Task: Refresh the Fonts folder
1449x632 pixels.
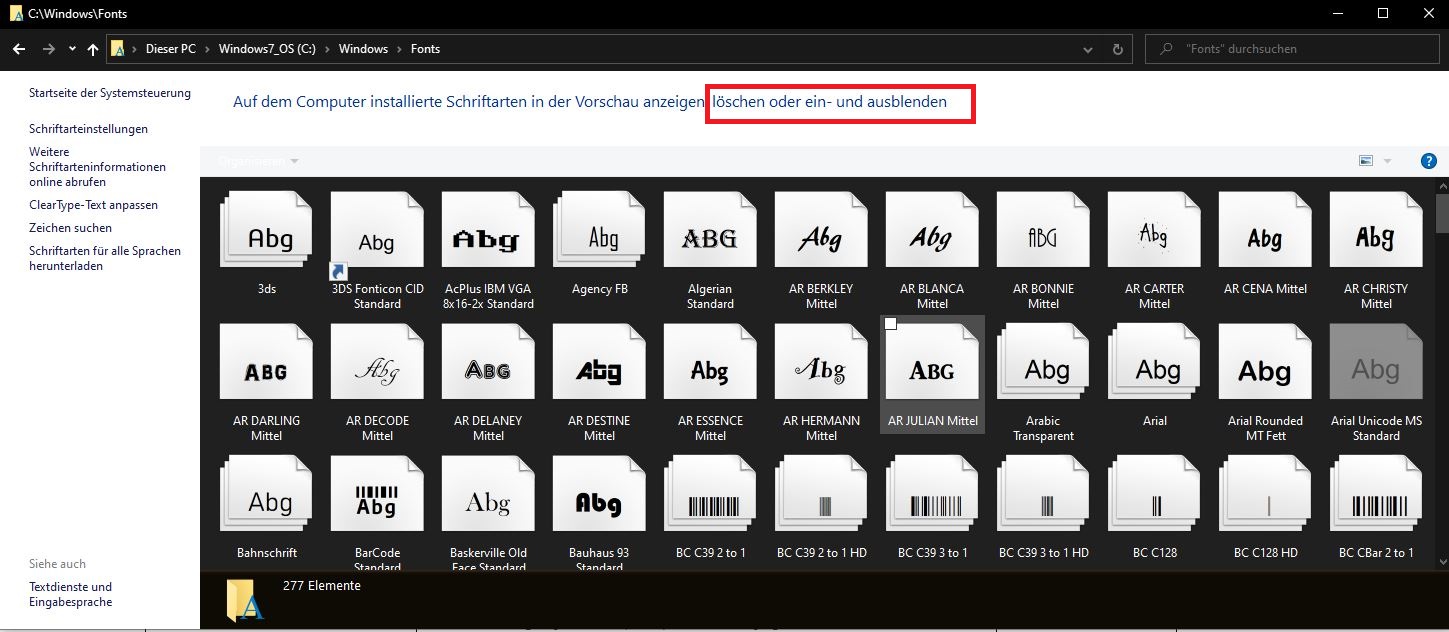Action: point(1118,49)
